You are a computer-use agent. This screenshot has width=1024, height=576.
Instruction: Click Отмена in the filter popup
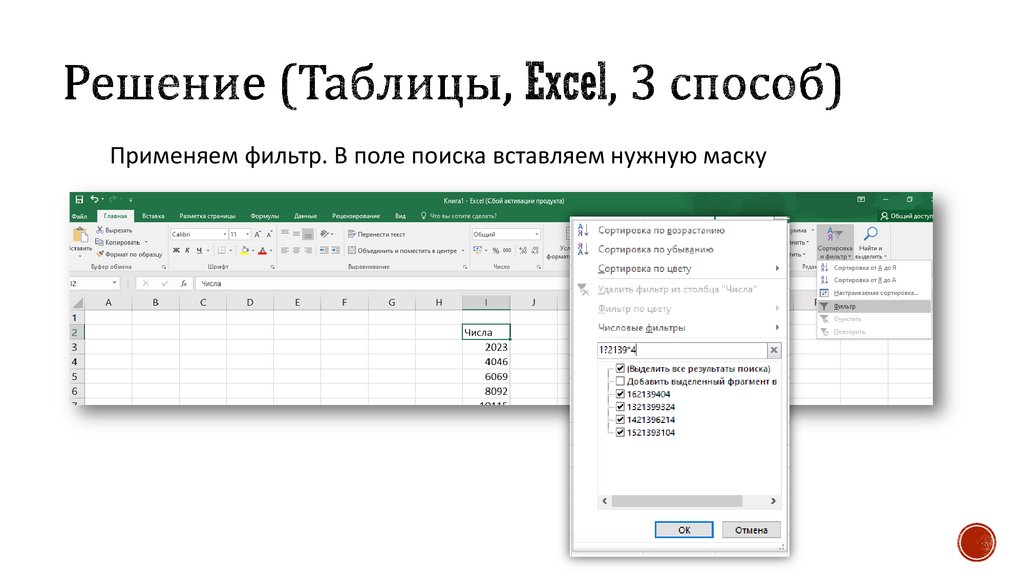[751, 530]
